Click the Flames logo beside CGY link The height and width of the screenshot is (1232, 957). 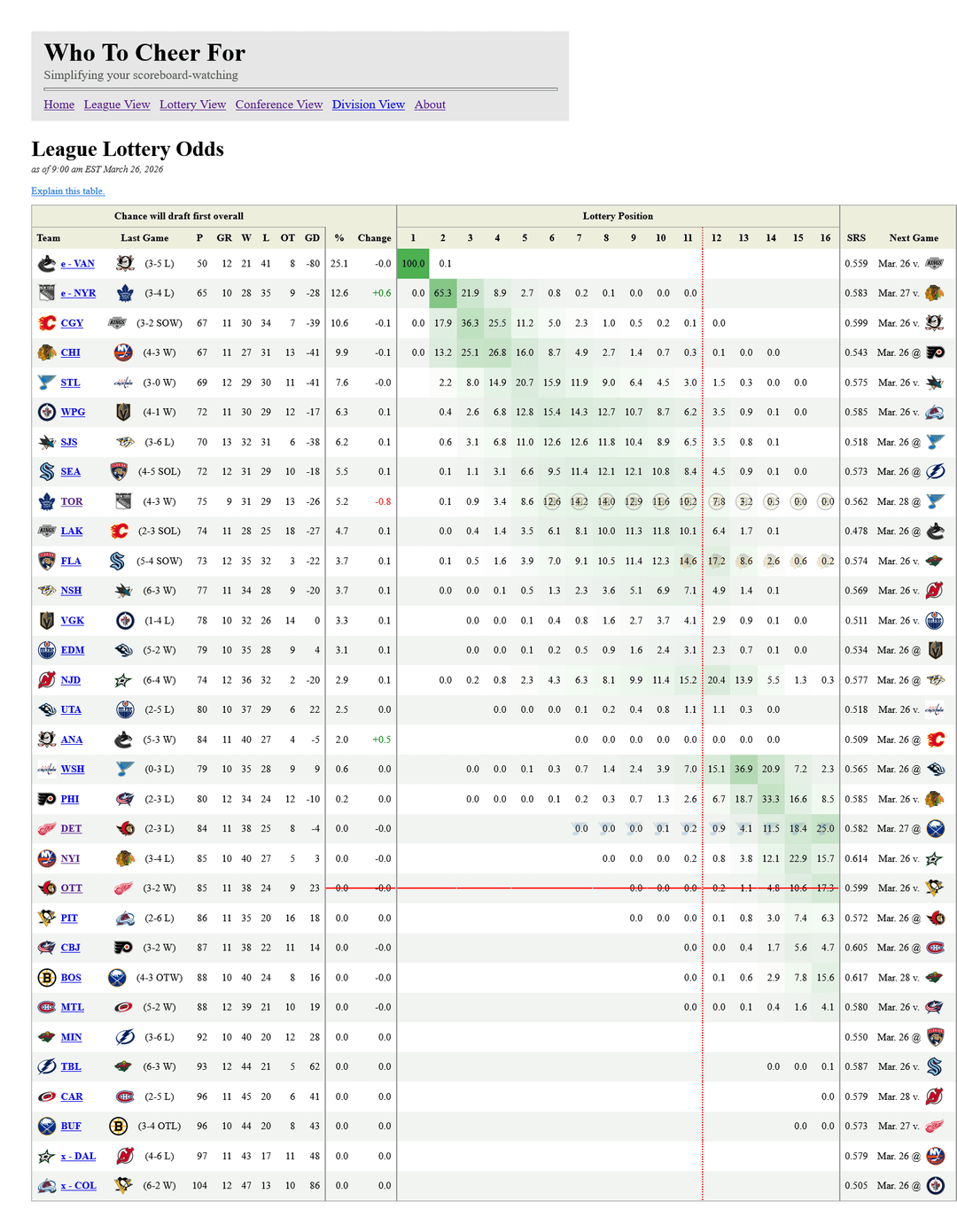point(47,323)
